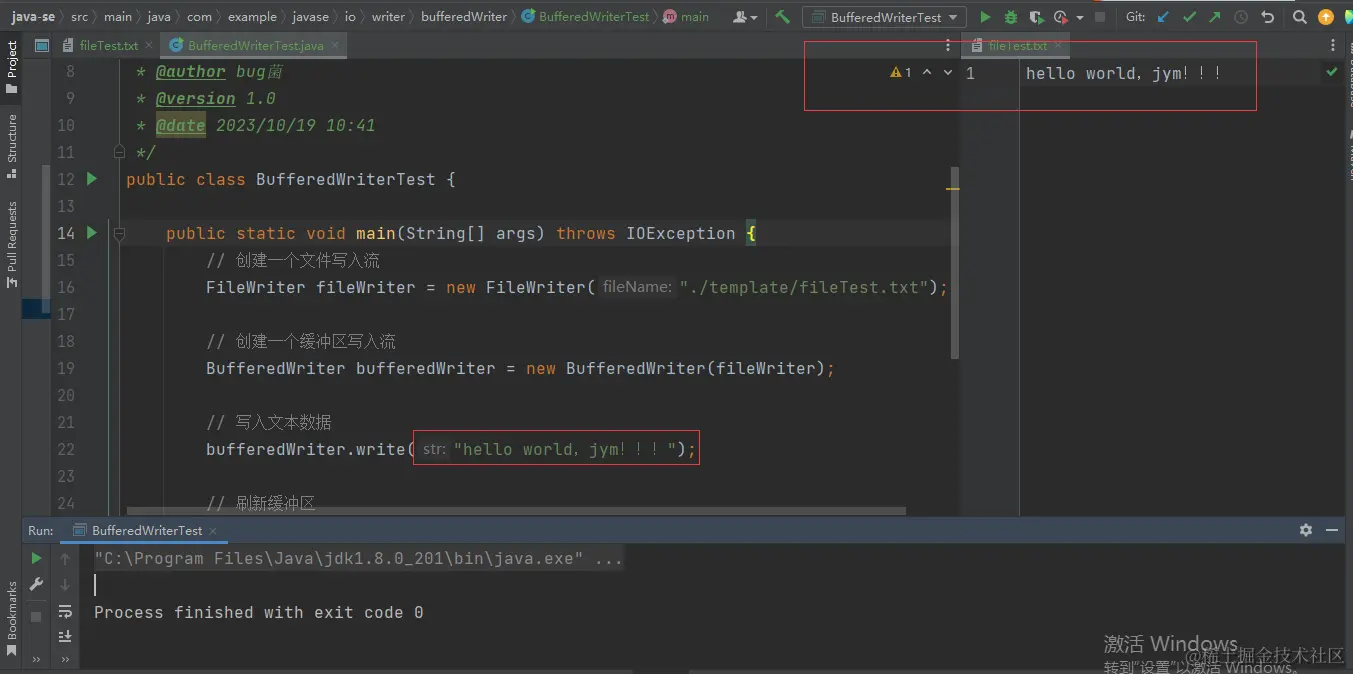Collapse the Javadoc comment fold marker
The image size is (1353, 674).
[x=118, y=152]
